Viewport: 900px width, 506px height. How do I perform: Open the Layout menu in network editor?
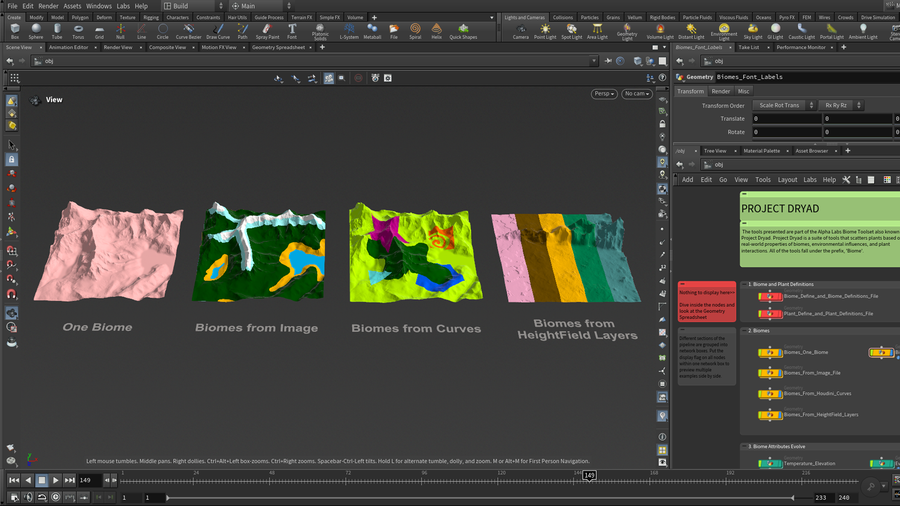pos(787,180)
